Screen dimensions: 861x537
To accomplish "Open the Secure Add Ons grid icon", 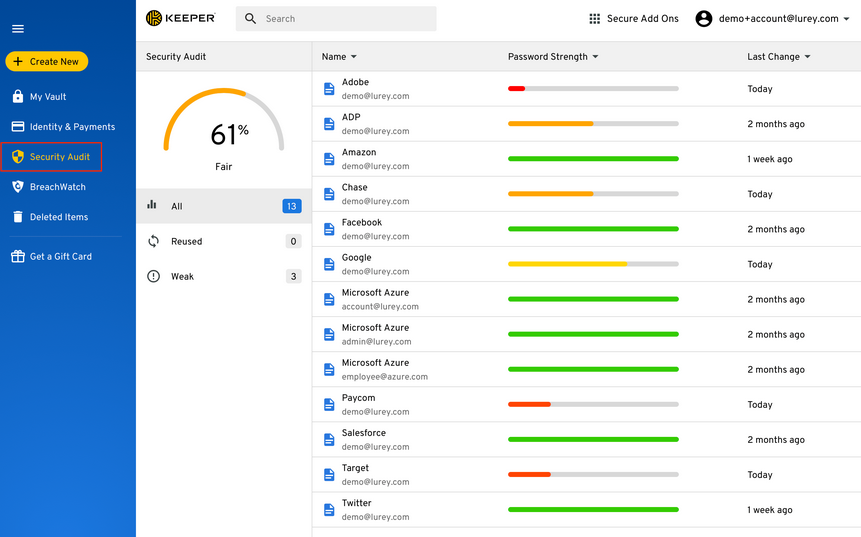I will point(595,19).
